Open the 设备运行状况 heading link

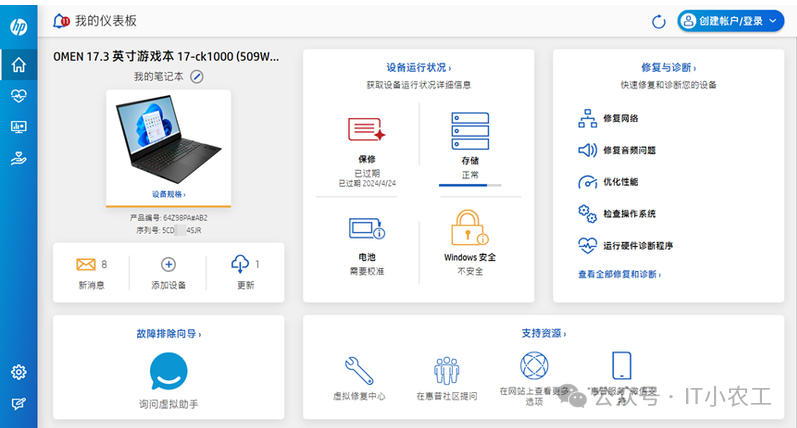click(418, 68)
